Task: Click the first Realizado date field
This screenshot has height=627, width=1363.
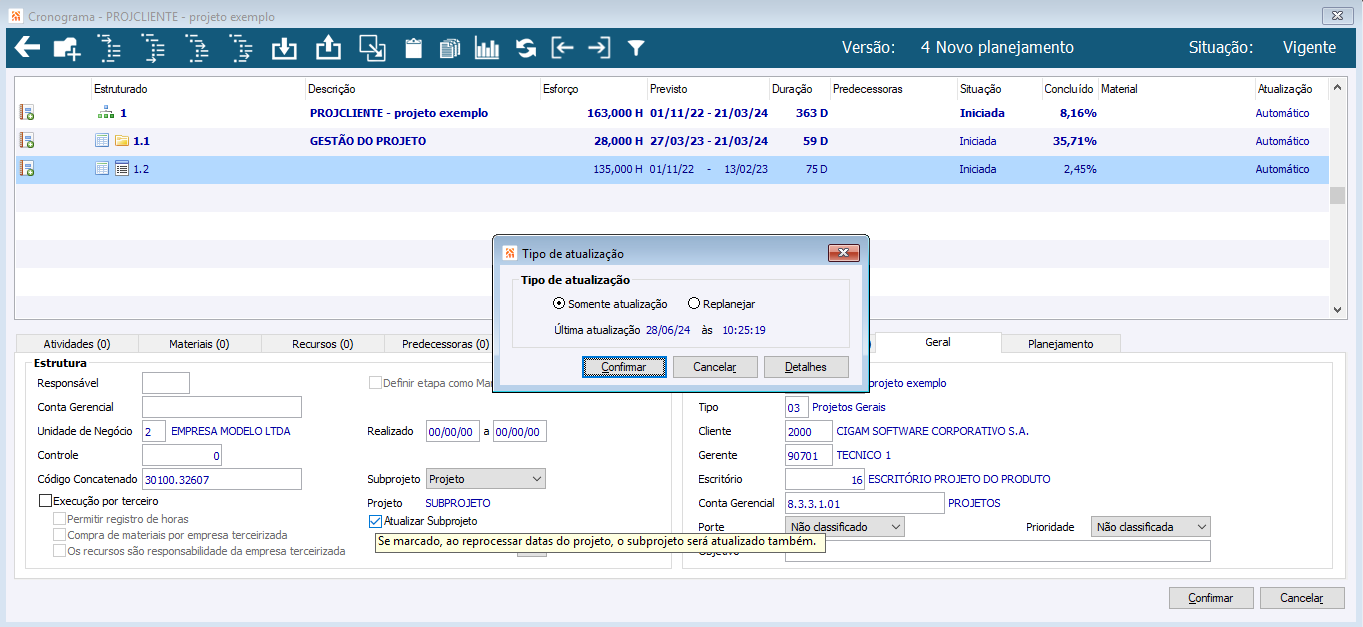Action: [x=453, y=432]
